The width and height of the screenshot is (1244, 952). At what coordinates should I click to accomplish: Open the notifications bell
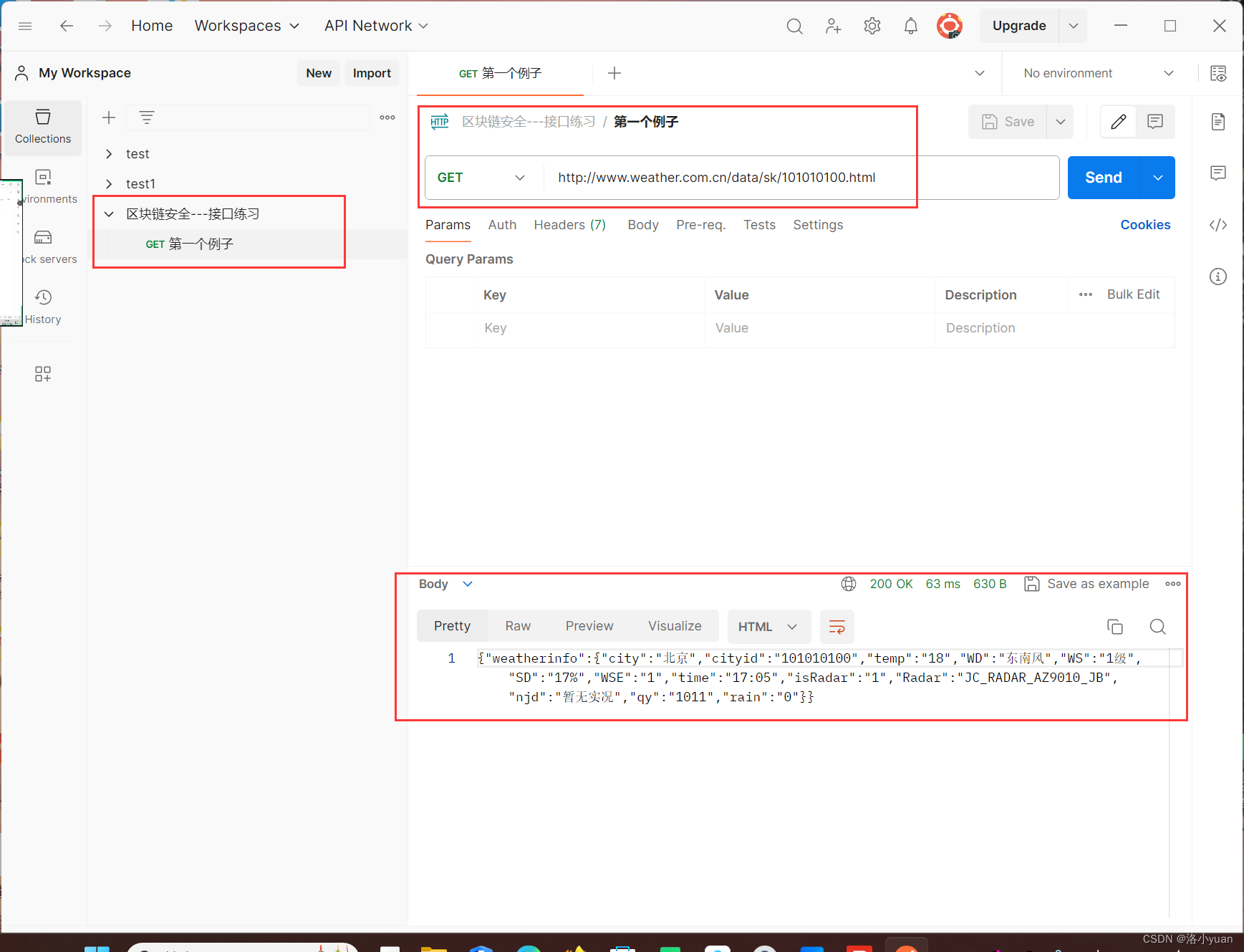pos(910,26)
